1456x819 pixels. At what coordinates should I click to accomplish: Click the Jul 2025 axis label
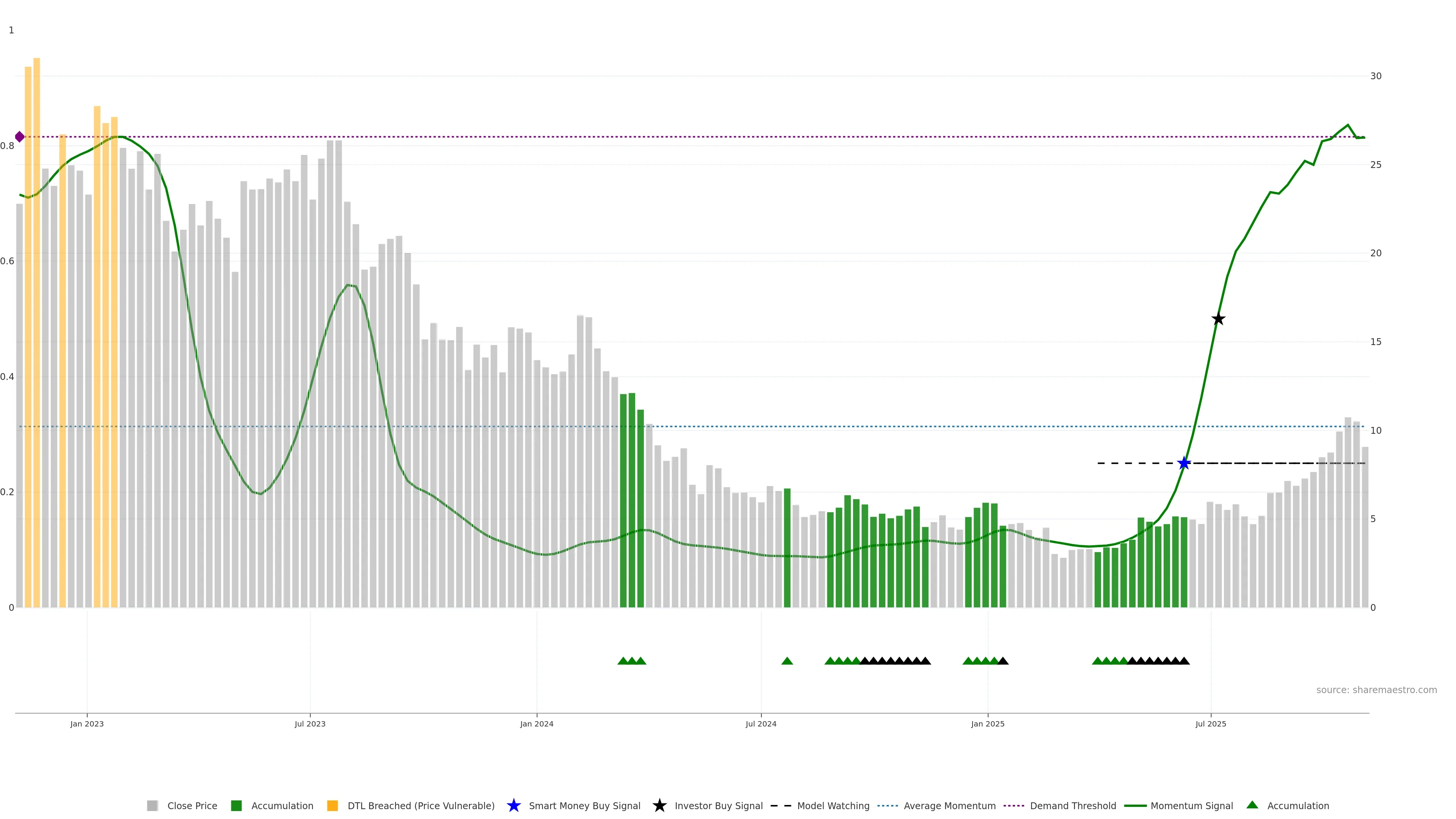click(x=1211, y=723)
